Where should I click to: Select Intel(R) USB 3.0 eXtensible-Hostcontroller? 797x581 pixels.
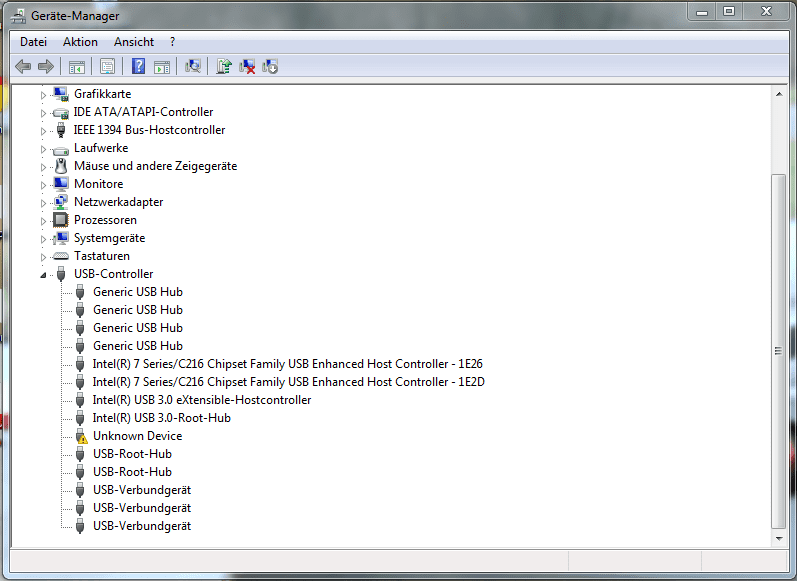[x=202, y=400]
